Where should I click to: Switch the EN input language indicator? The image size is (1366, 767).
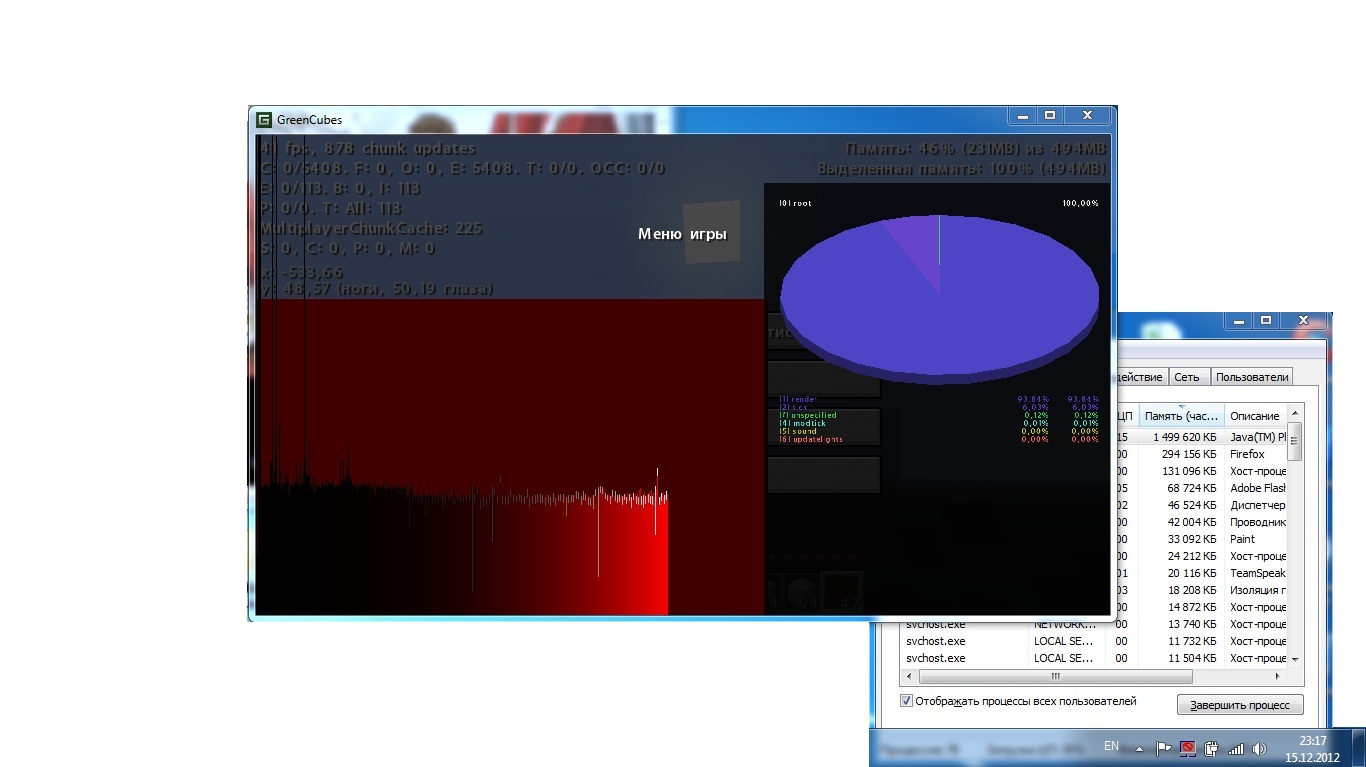[1111, 746]
